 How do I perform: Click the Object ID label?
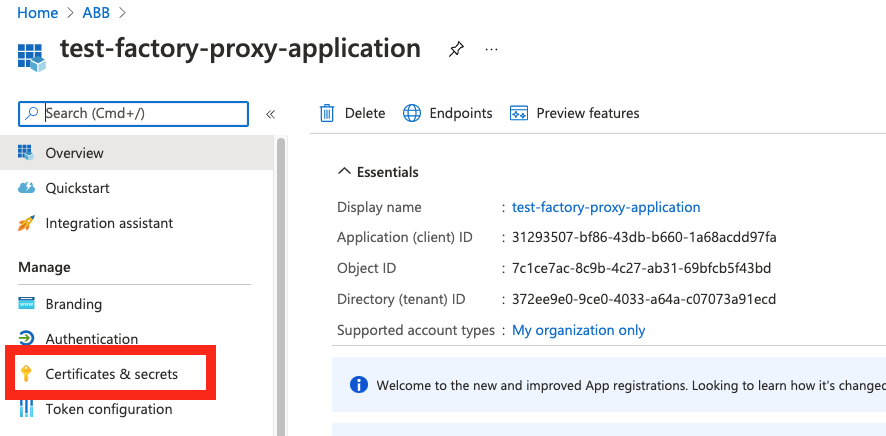click(367, 268)
